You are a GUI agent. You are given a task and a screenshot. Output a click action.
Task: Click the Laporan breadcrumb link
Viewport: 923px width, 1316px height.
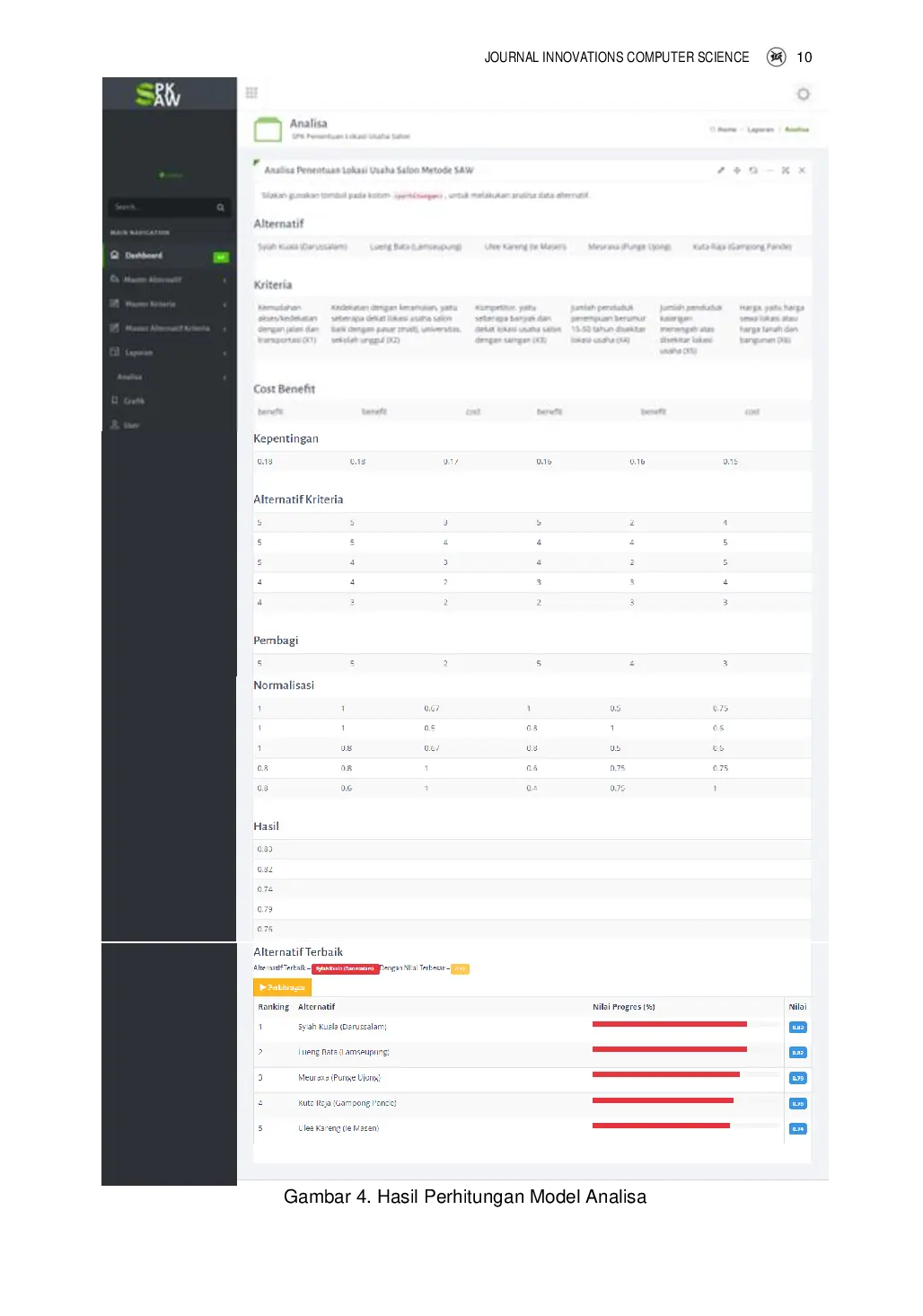760,129
